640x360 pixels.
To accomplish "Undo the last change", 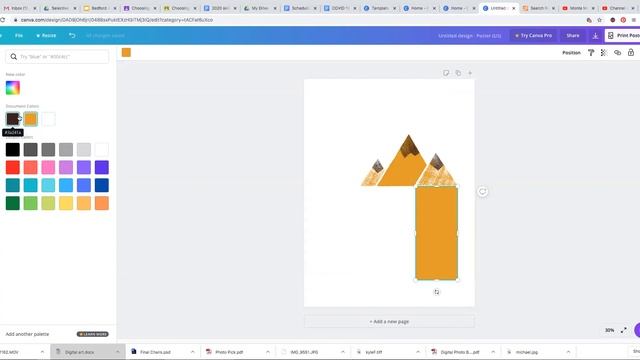I will (x=72, y=36).
